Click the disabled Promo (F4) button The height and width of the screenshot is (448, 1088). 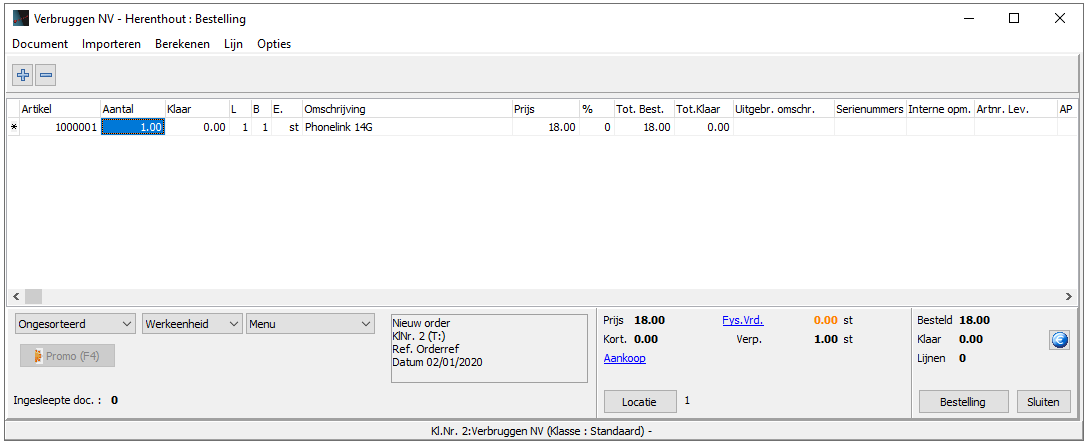(x=67, y=356)
